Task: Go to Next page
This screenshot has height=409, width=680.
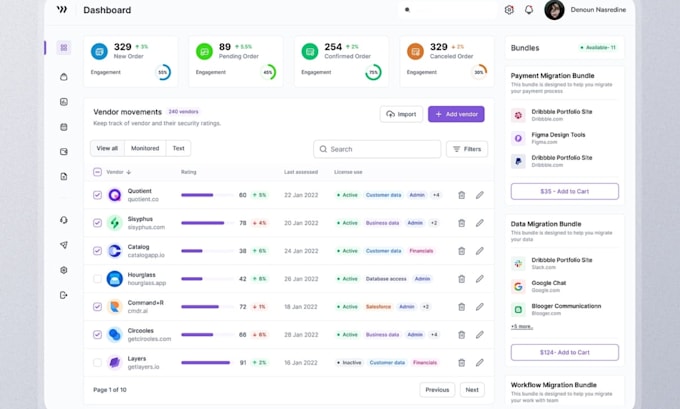Action: [472, 390]
